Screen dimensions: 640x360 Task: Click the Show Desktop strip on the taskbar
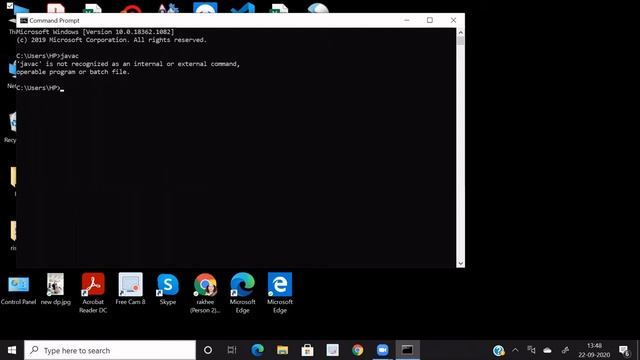click(x=638, y=350)
